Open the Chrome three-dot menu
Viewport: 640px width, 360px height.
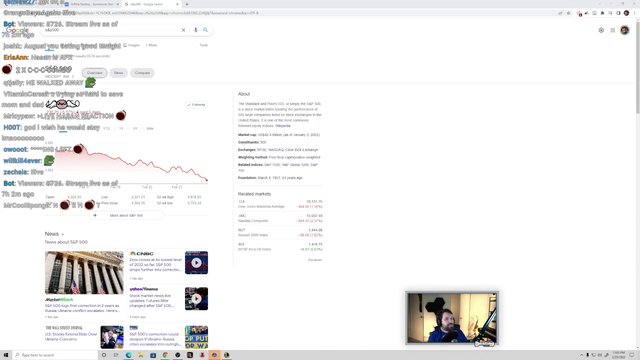click(x=634, y=13)
